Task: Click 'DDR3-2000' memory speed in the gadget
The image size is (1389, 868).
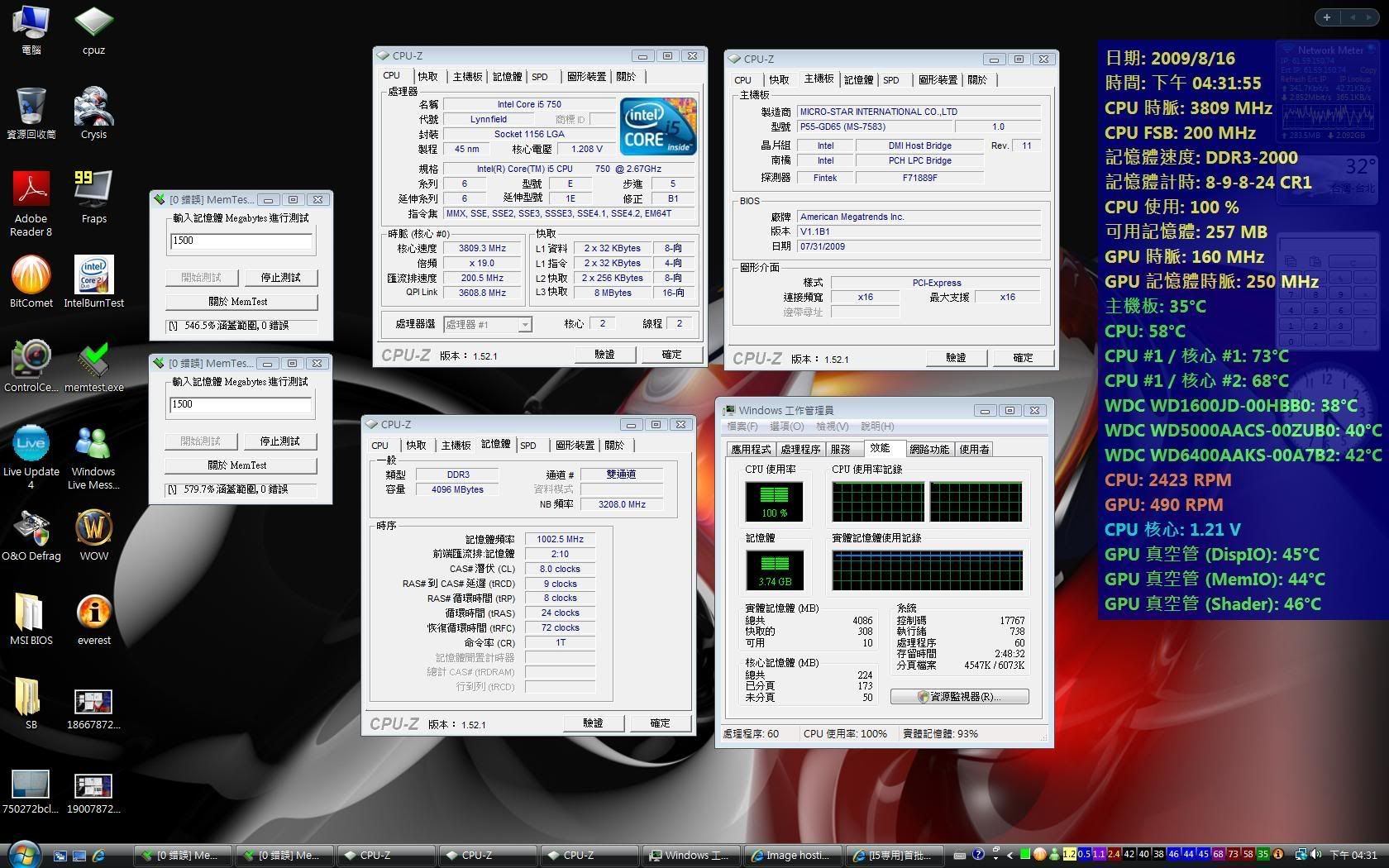Action: coord(1251,158)
